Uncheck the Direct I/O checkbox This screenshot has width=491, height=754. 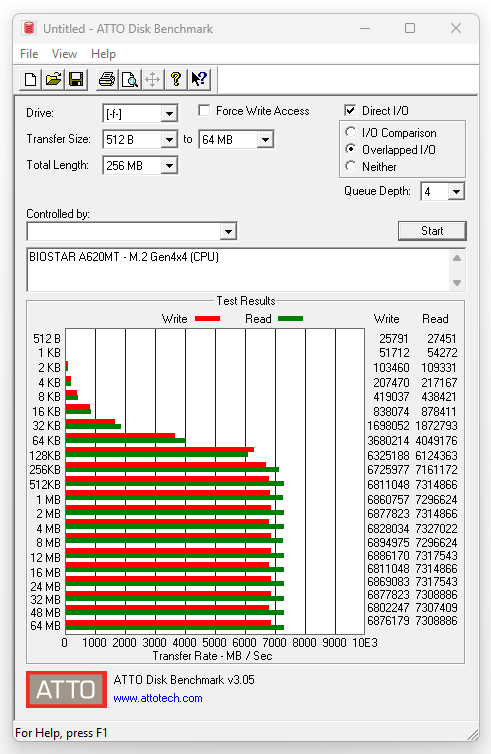pyautogui.click(x=351, y=111)
